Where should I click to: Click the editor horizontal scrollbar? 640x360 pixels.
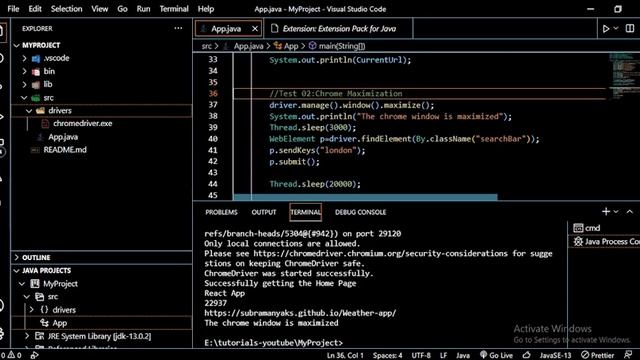(x=365, y=197)
